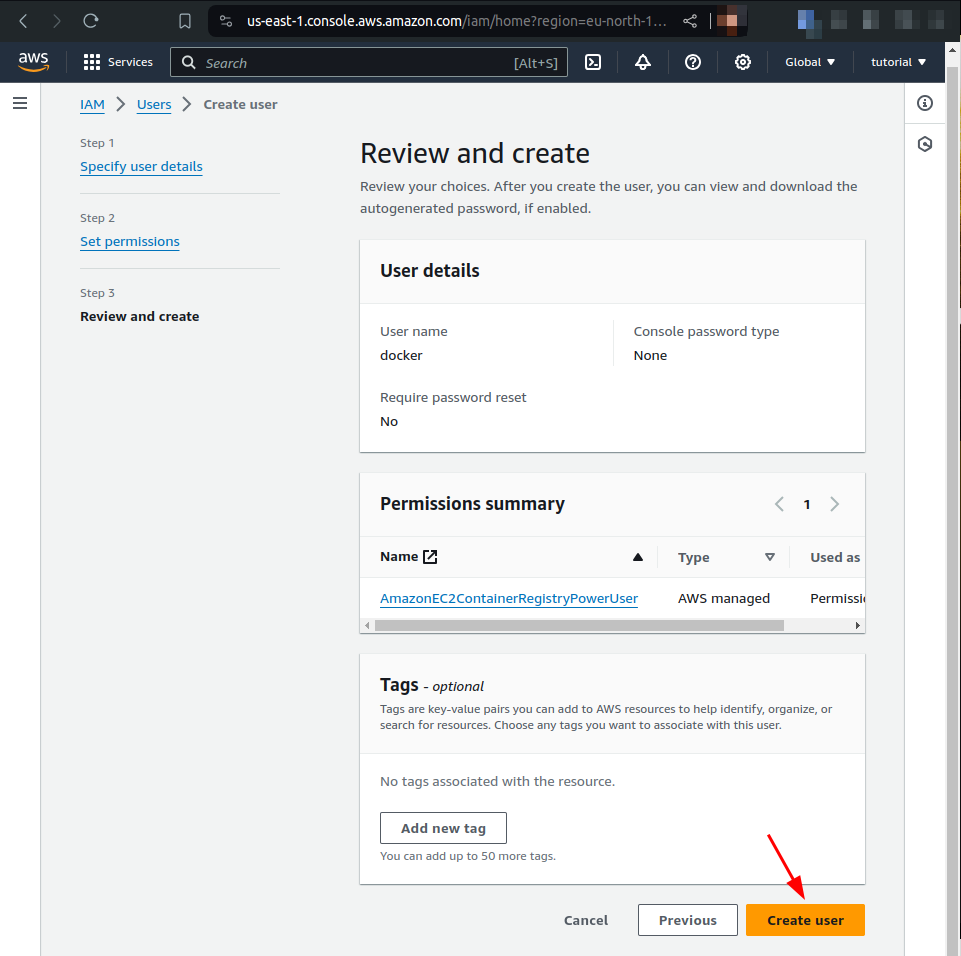Sort by the Type column arrow
Viewport: 961px width, 956px height.
tap(770, 557)
